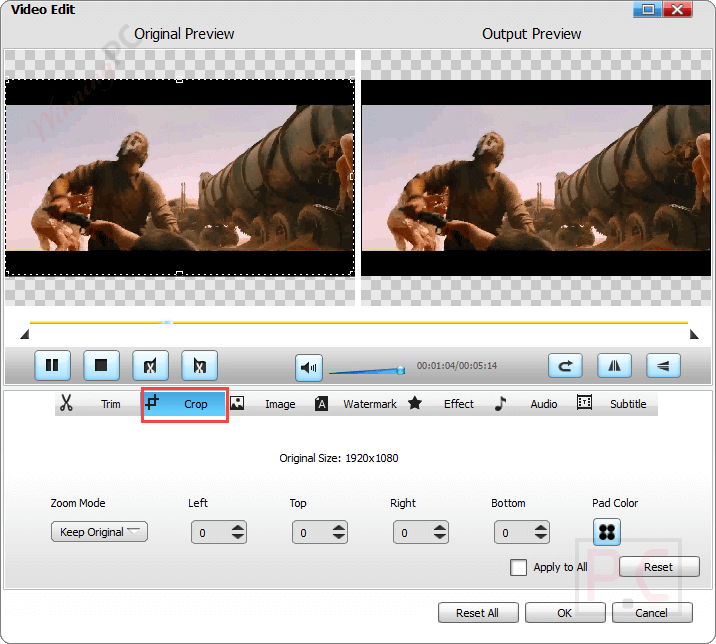716x644 pixels.
Task: Close the Video Edit window
Action: pyautogui.click(x=677, y=10)
